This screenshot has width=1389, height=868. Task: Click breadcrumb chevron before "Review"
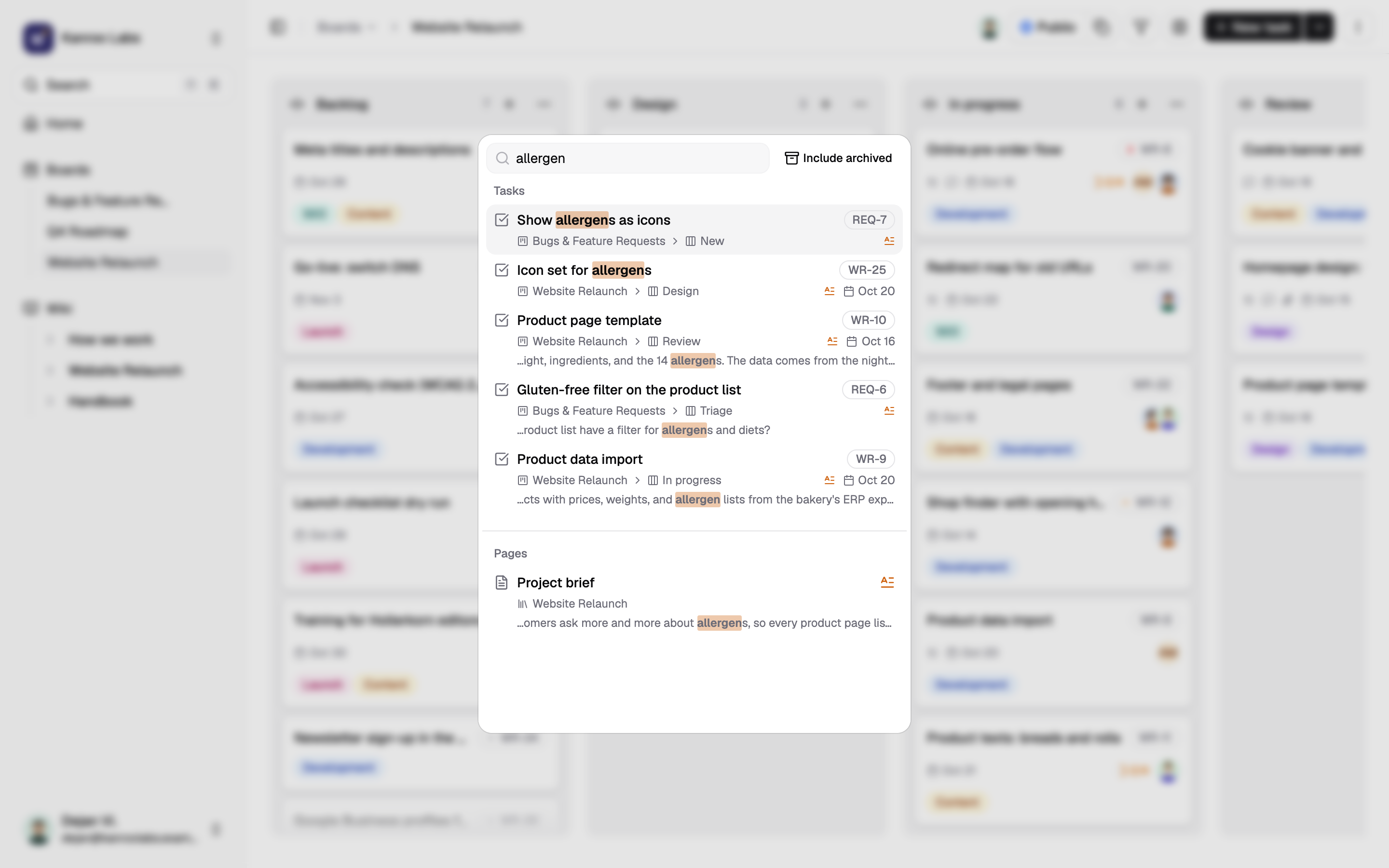click(x=637, y=341)
